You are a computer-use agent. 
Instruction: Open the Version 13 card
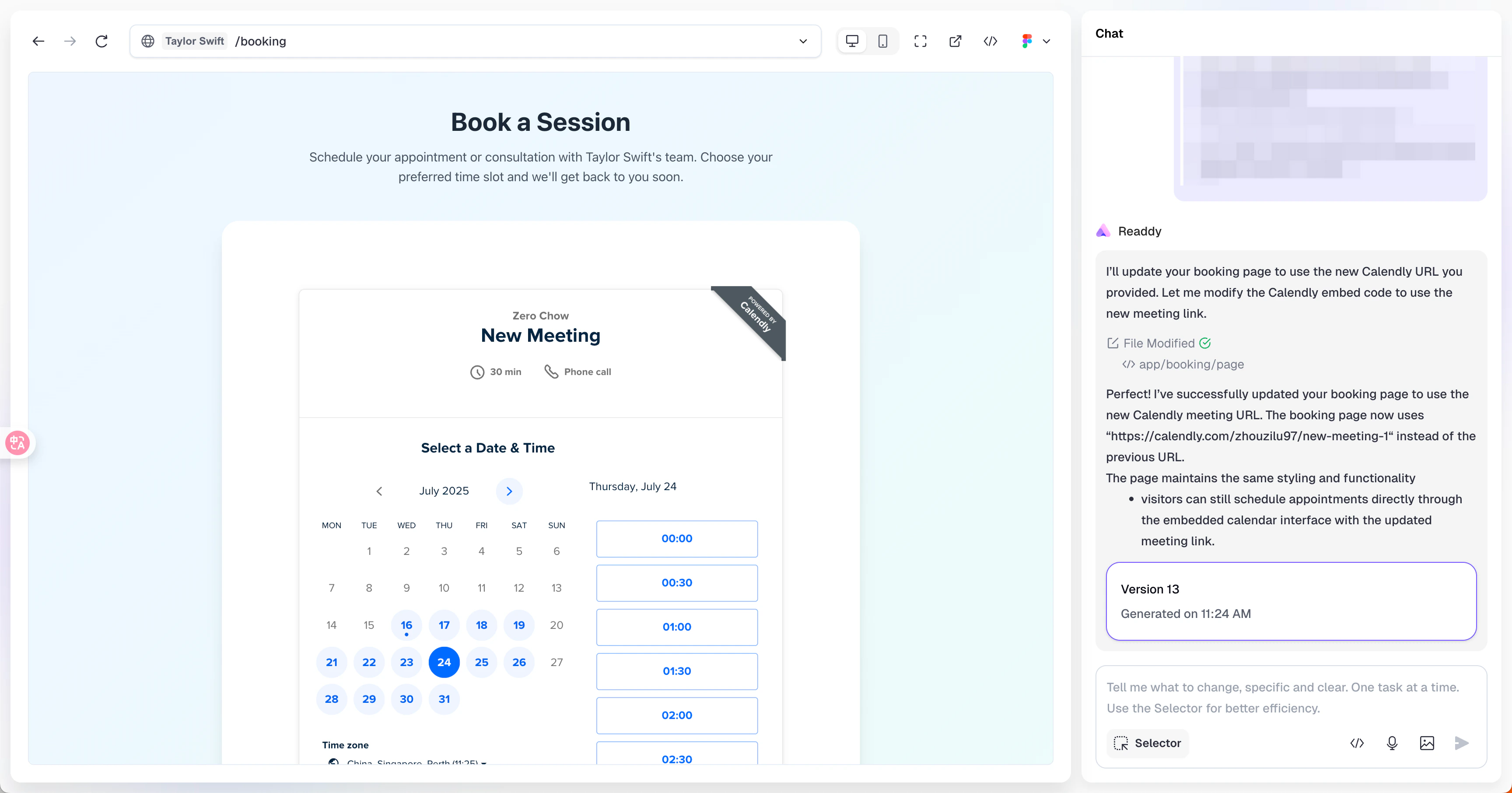point(1290,601)
